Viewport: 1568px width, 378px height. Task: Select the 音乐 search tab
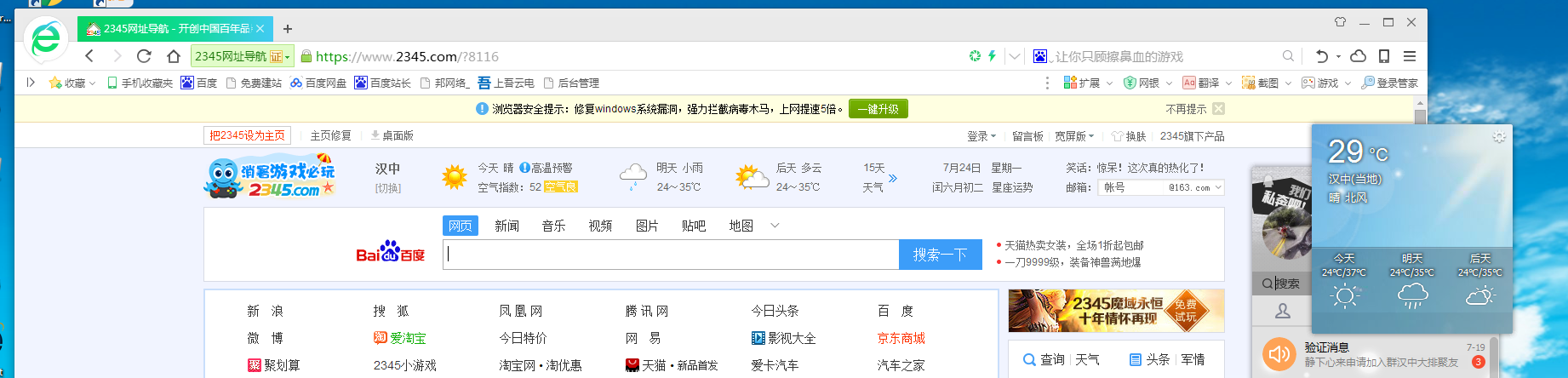click(553, 226)
